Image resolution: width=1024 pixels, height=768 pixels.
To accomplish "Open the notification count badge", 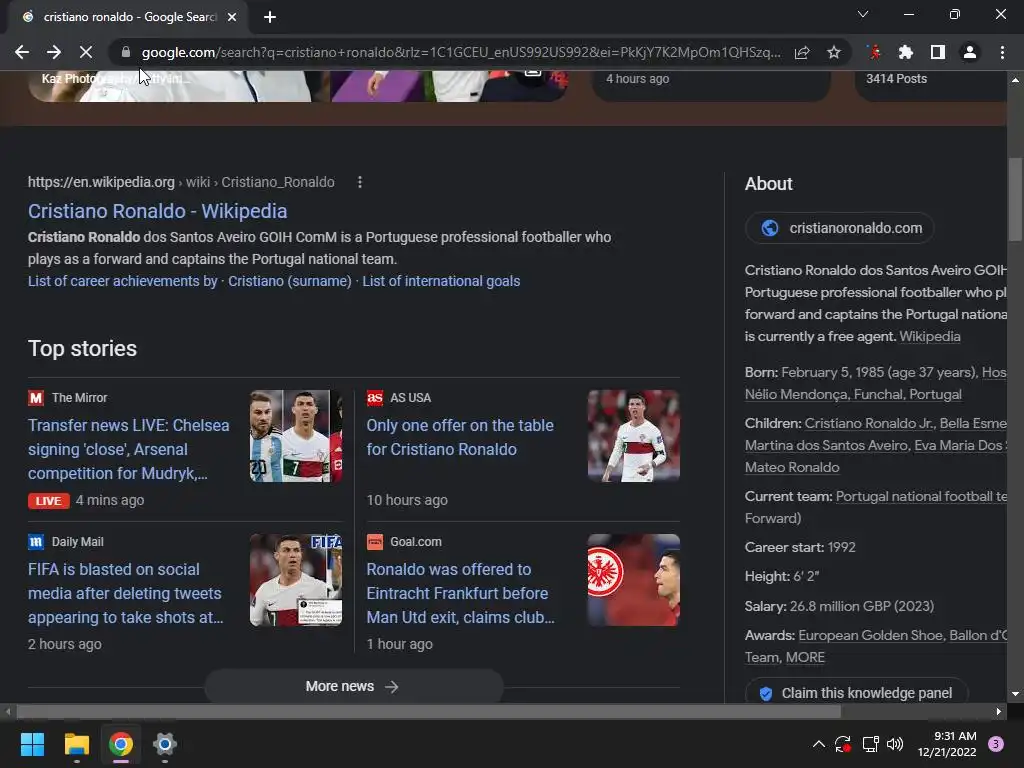I will tap(996, 744).
